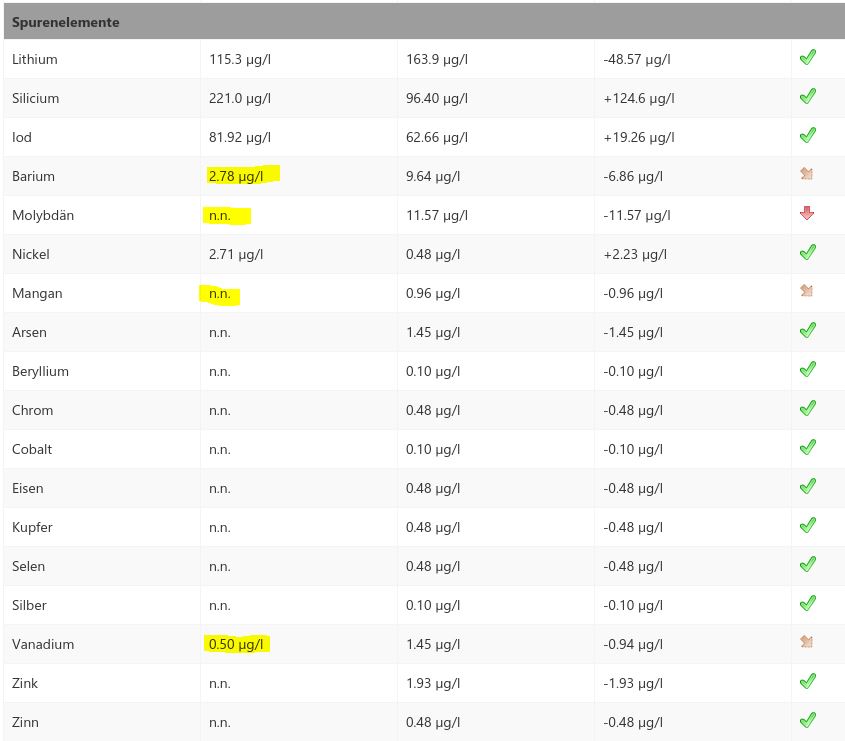Screen dimensions: 845x741
Task: Click the Lithium element name
Action: 35,59
